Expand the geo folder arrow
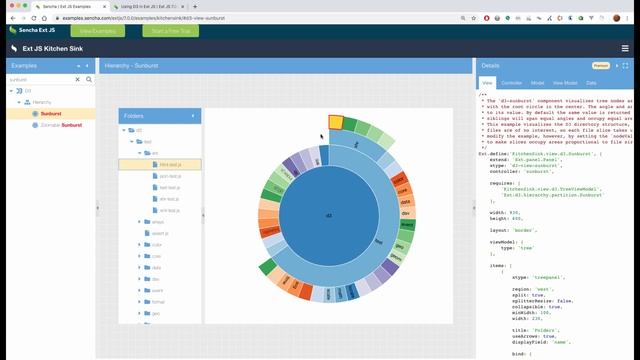640x360 pixels. click(x=140, y=313)
